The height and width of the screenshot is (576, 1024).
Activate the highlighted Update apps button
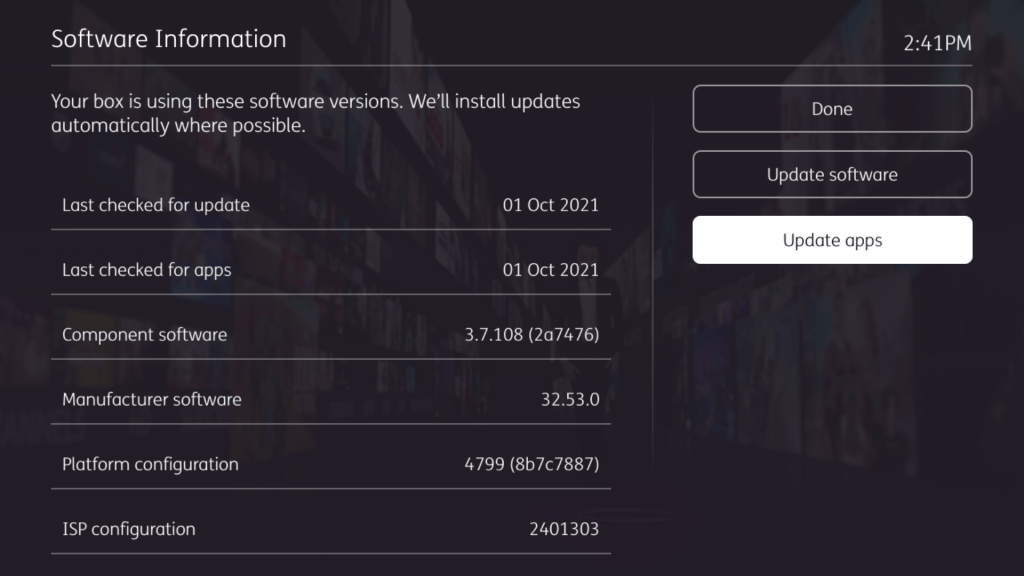coord(832,240)
